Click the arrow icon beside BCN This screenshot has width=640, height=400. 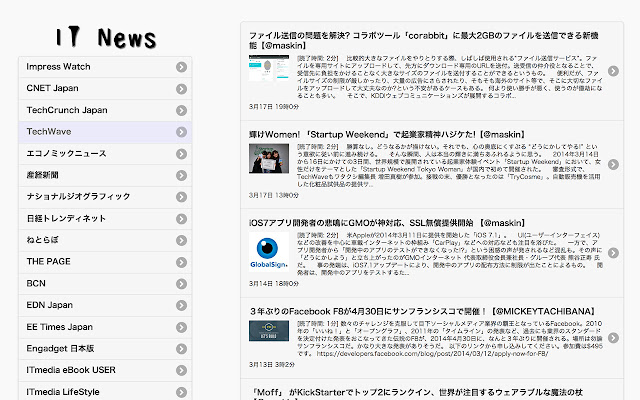click(182, 284)
